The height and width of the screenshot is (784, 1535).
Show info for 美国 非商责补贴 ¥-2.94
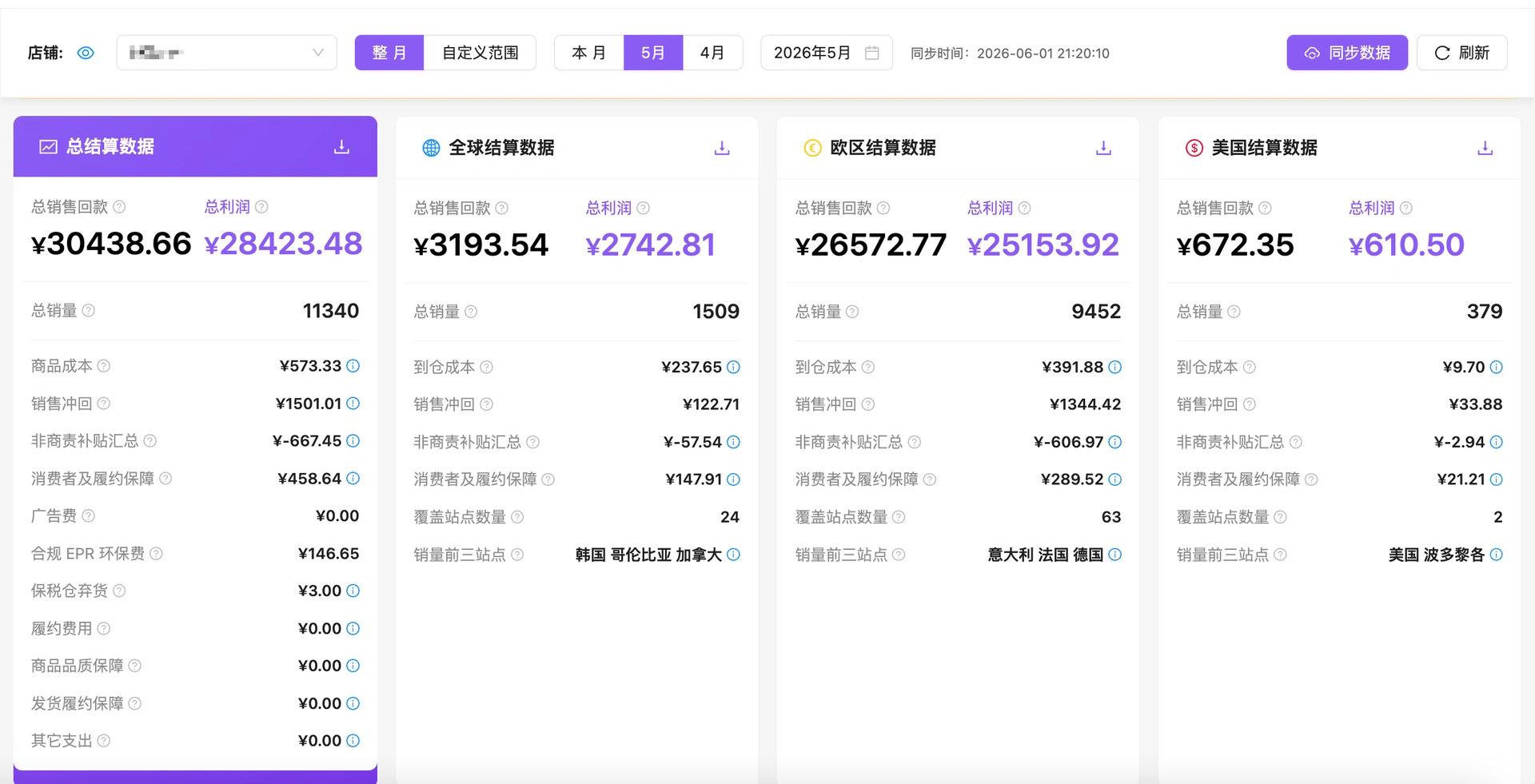1496,442
